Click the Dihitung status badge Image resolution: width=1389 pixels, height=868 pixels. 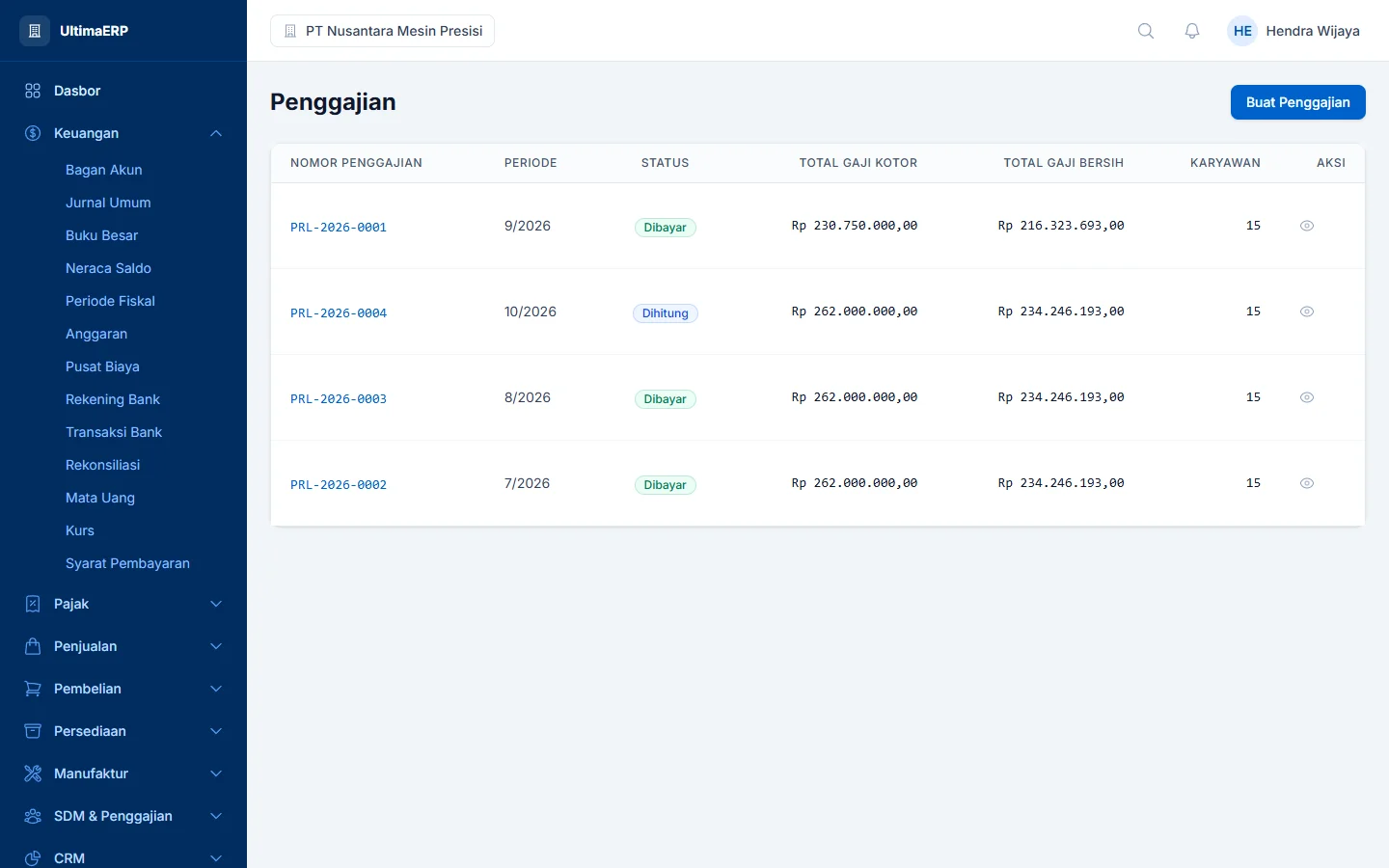[666, 313]
